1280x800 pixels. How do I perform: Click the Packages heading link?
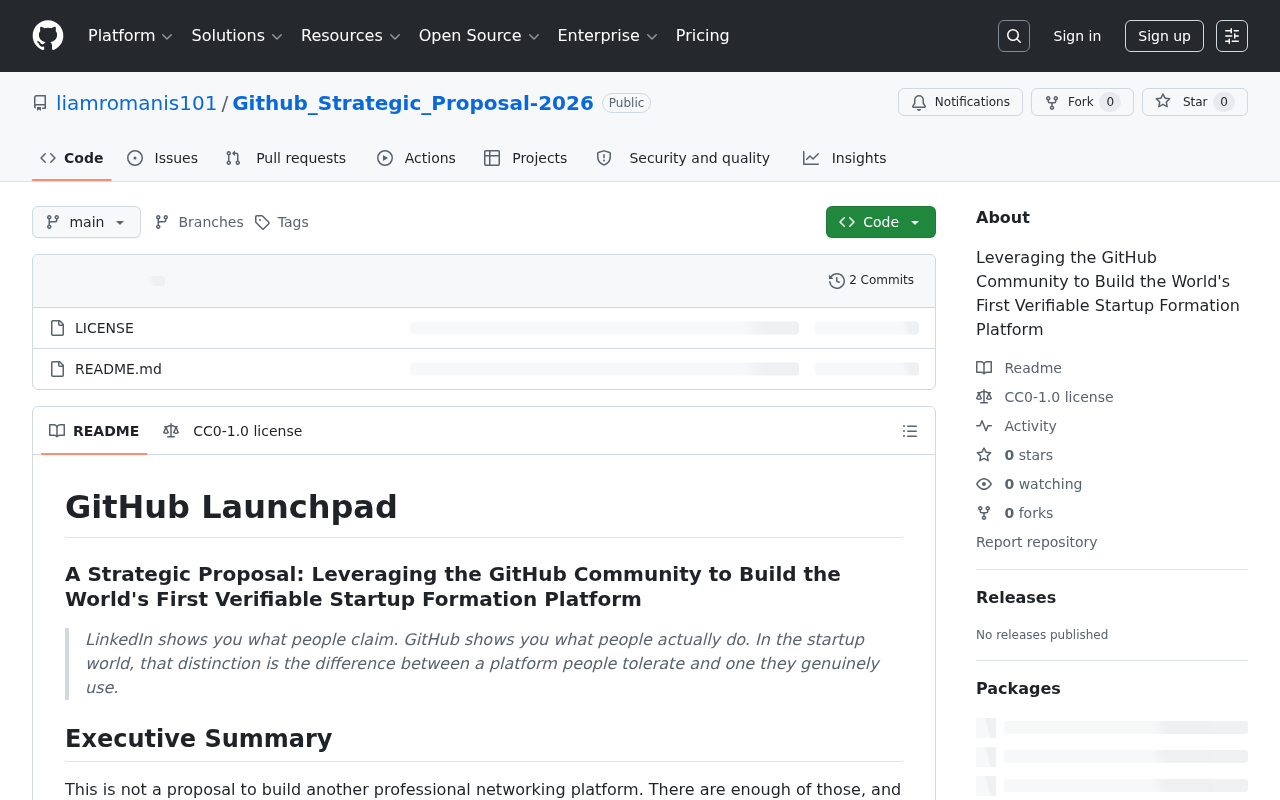click(1018, 689)
